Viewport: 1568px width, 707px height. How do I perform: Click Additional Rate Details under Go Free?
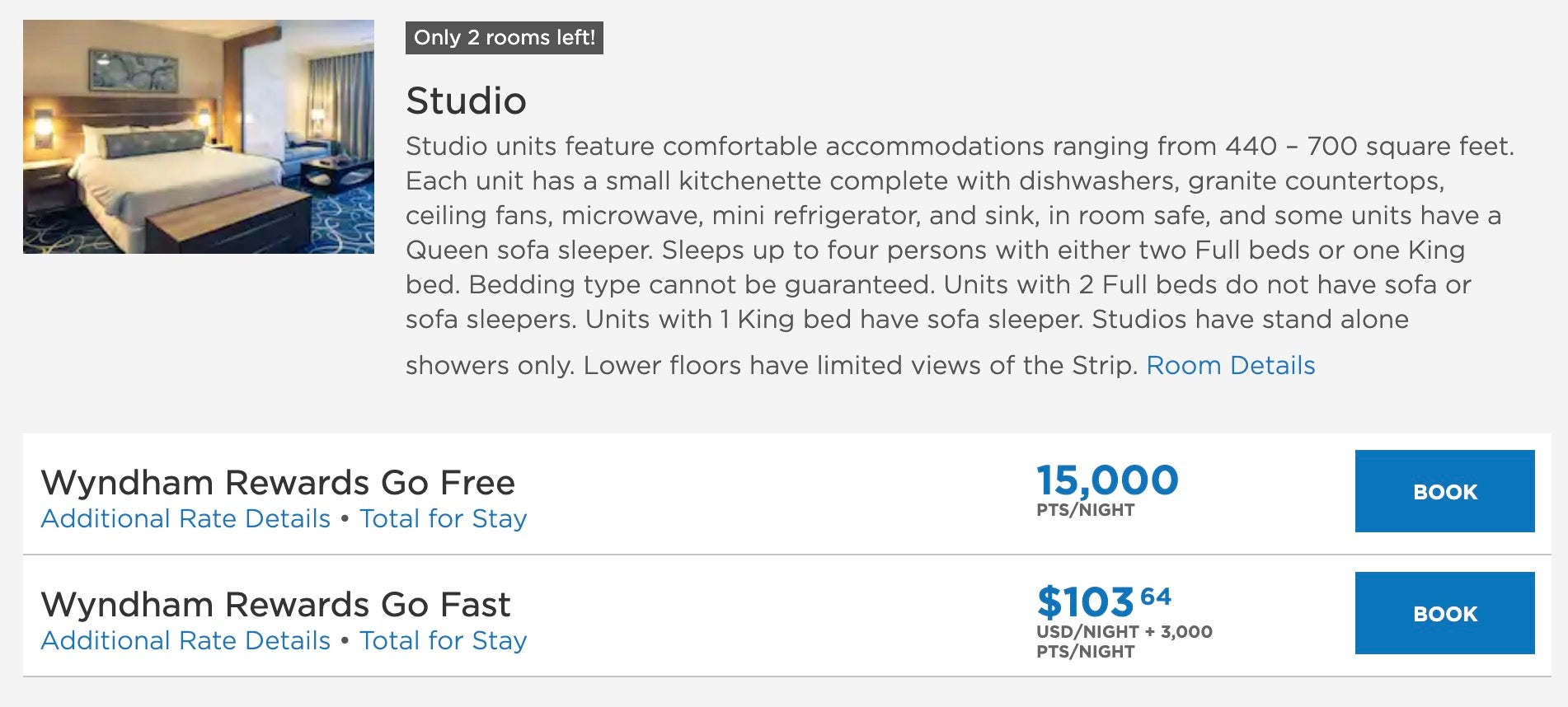pos(185,519)
